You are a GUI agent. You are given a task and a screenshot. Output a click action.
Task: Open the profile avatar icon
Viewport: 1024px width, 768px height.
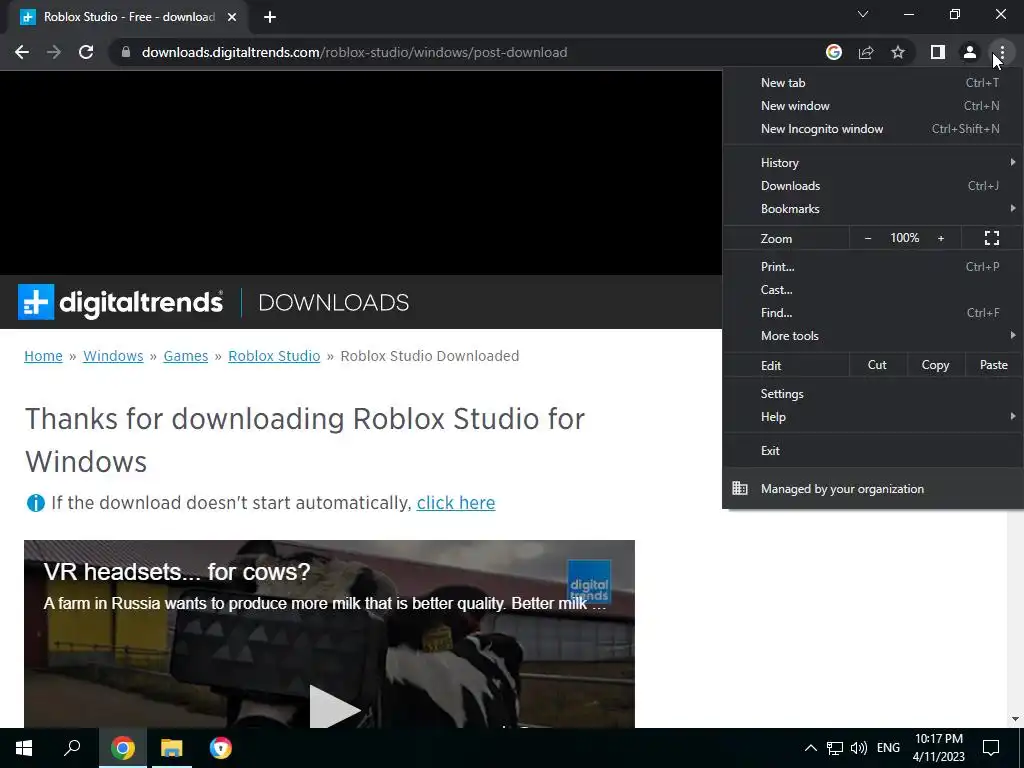coord(970,52)
